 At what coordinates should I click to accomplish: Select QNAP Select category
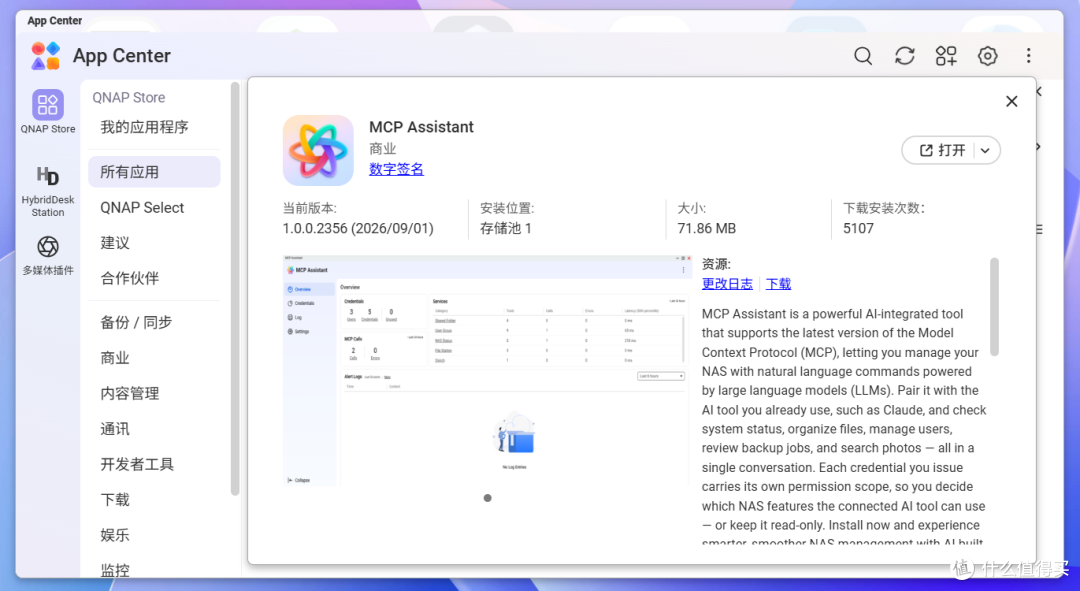(142, 207)
